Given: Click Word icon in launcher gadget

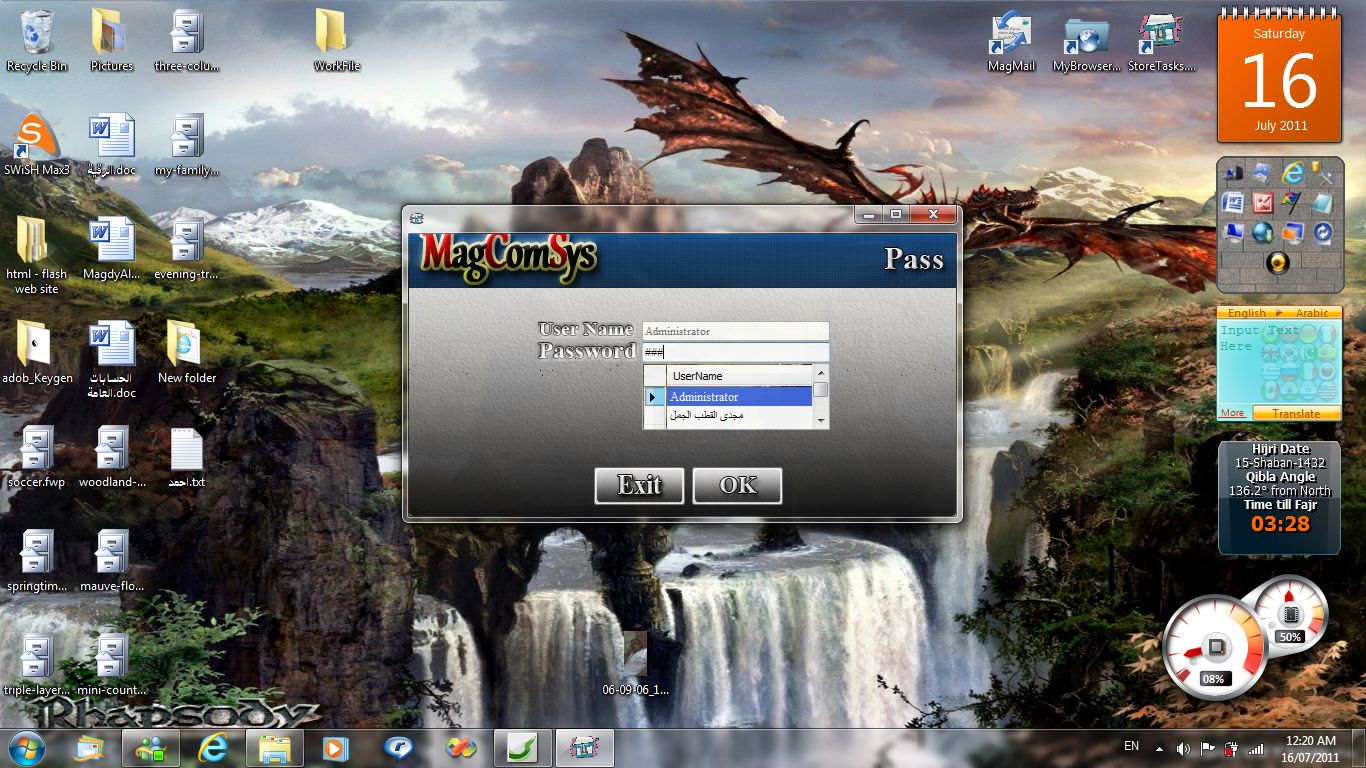Looking at the screenshot, I should pyautogui.click(x=1232, y=203).
